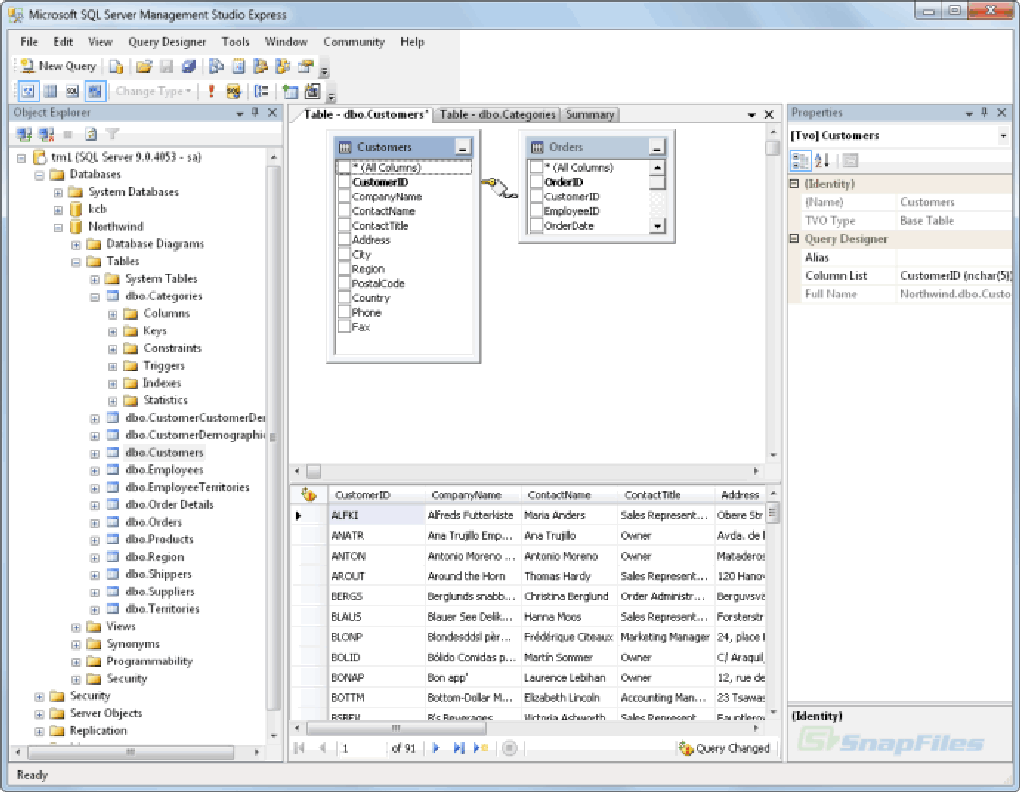This screenshot has height=792, width=1020.
Task: Go to next record in results navigator
Action: point(436,748)
